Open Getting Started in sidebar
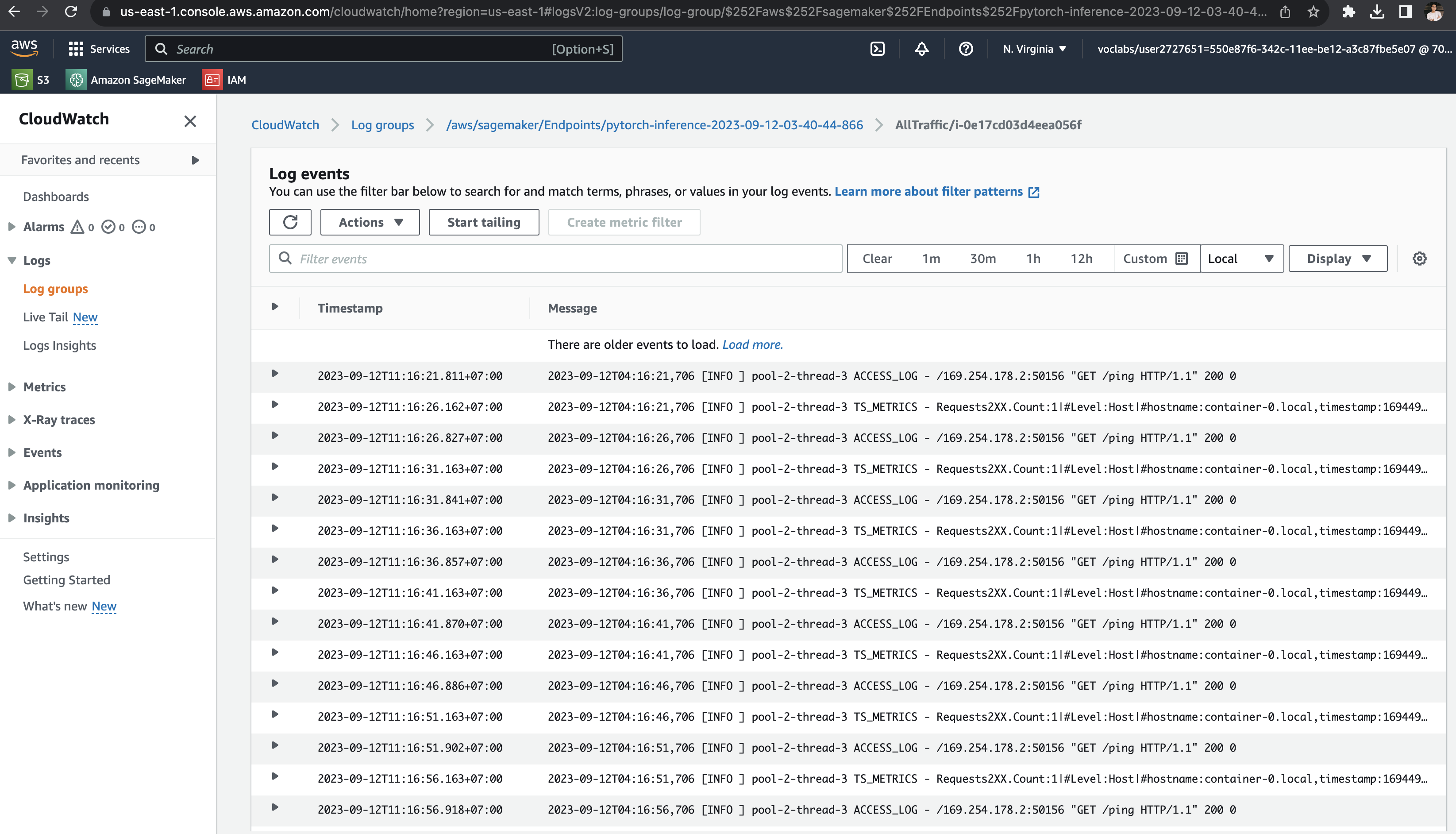The image size is (1456, 834). (66, 579)
